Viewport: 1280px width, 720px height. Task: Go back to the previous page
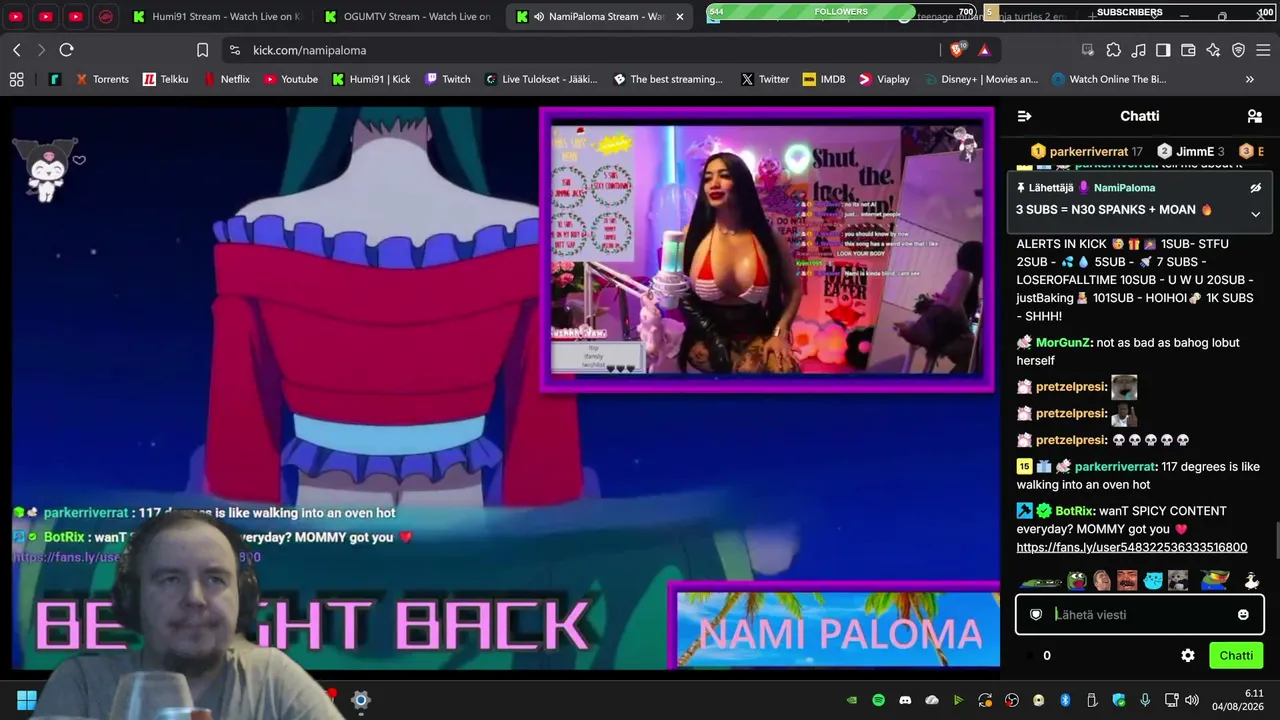tap(17, 50)
